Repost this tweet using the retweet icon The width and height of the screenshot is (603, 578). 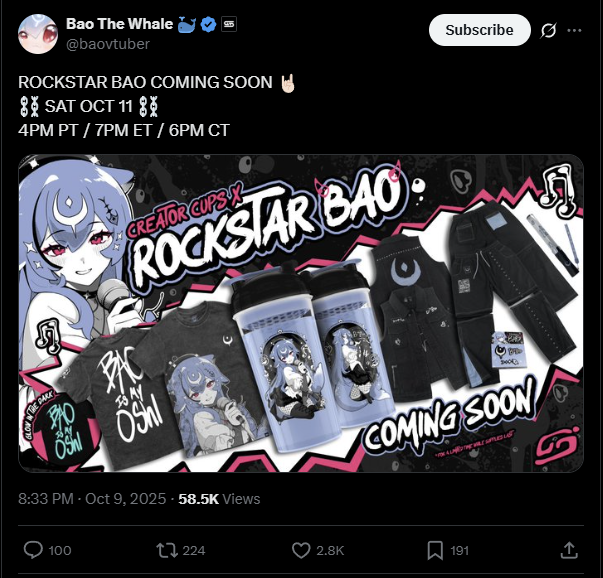(x=167, y=550)
